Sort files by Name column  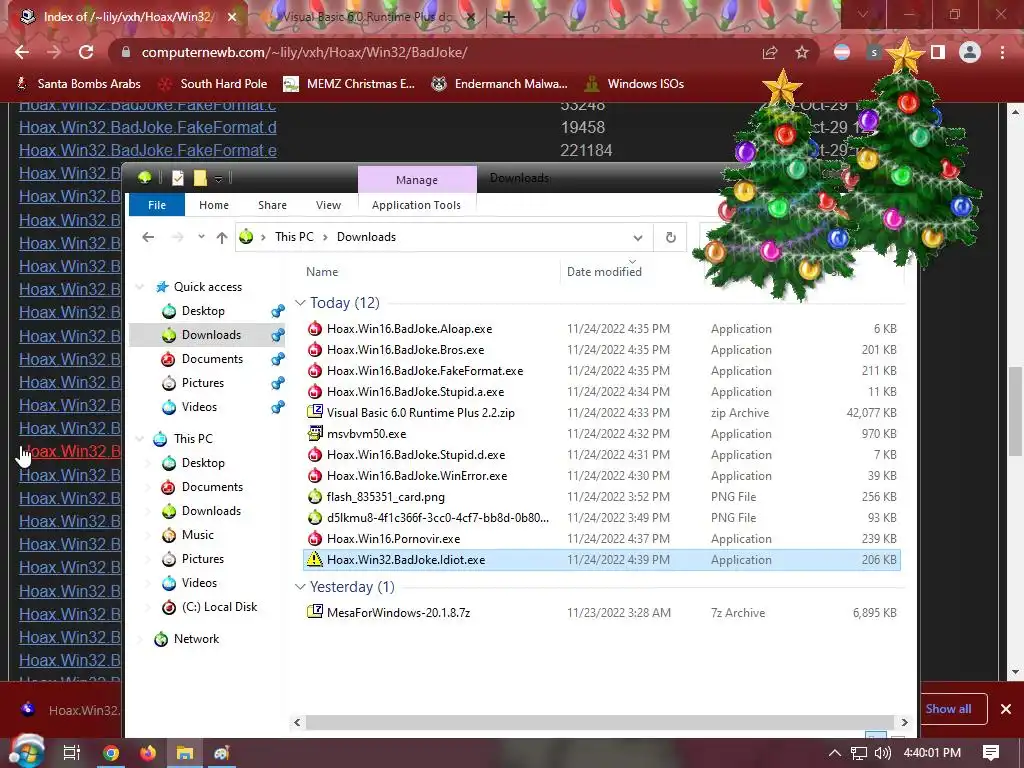click(x=322, y=272)
